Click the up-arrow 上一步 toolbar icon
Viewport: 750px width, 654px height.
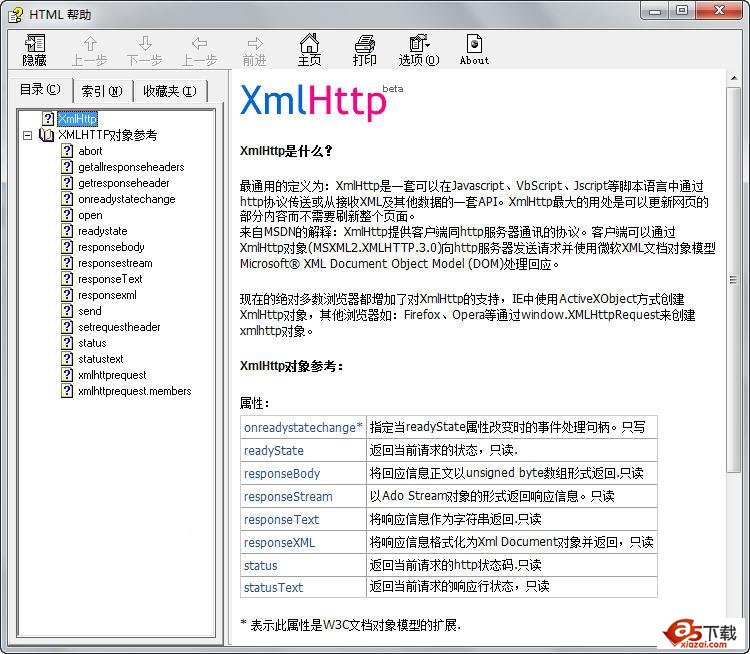[89, 50]
